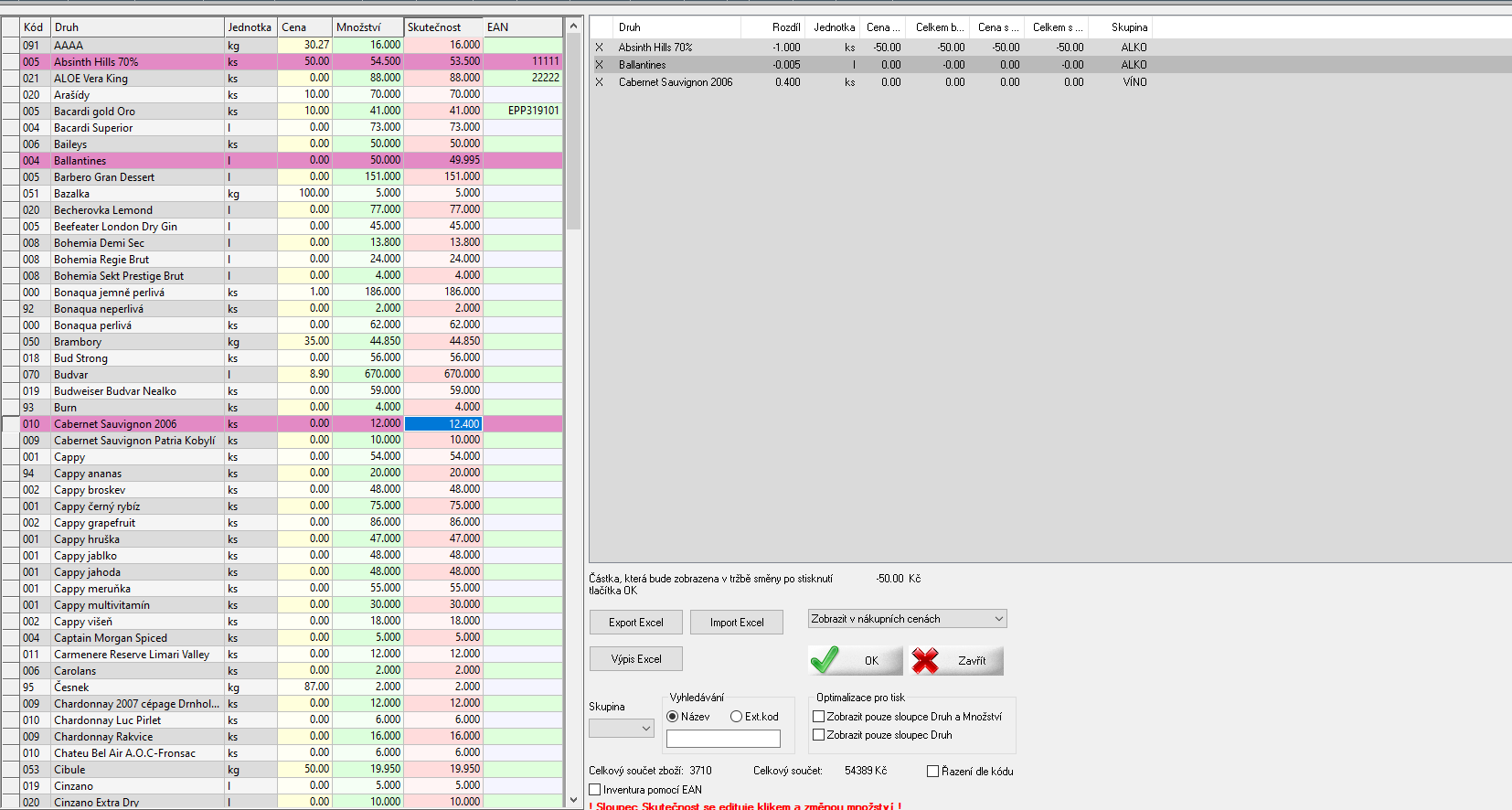Sort by the Skutečnost column header
1512x810 pixels.
[443, 27]
